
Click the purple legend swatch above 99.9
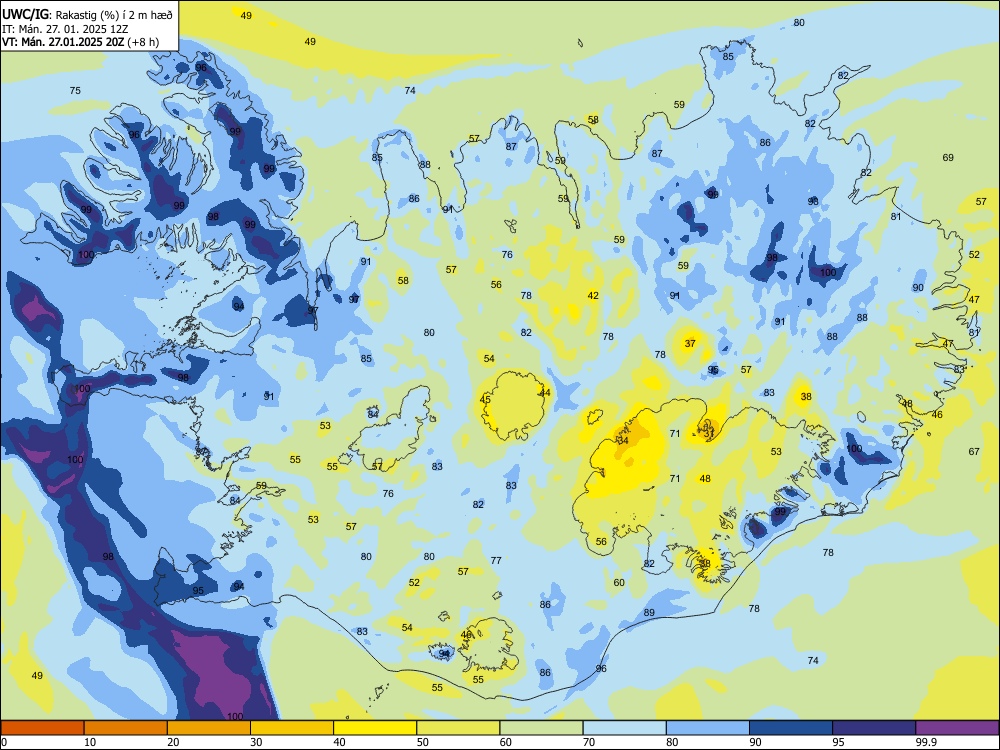click(957, 728)
